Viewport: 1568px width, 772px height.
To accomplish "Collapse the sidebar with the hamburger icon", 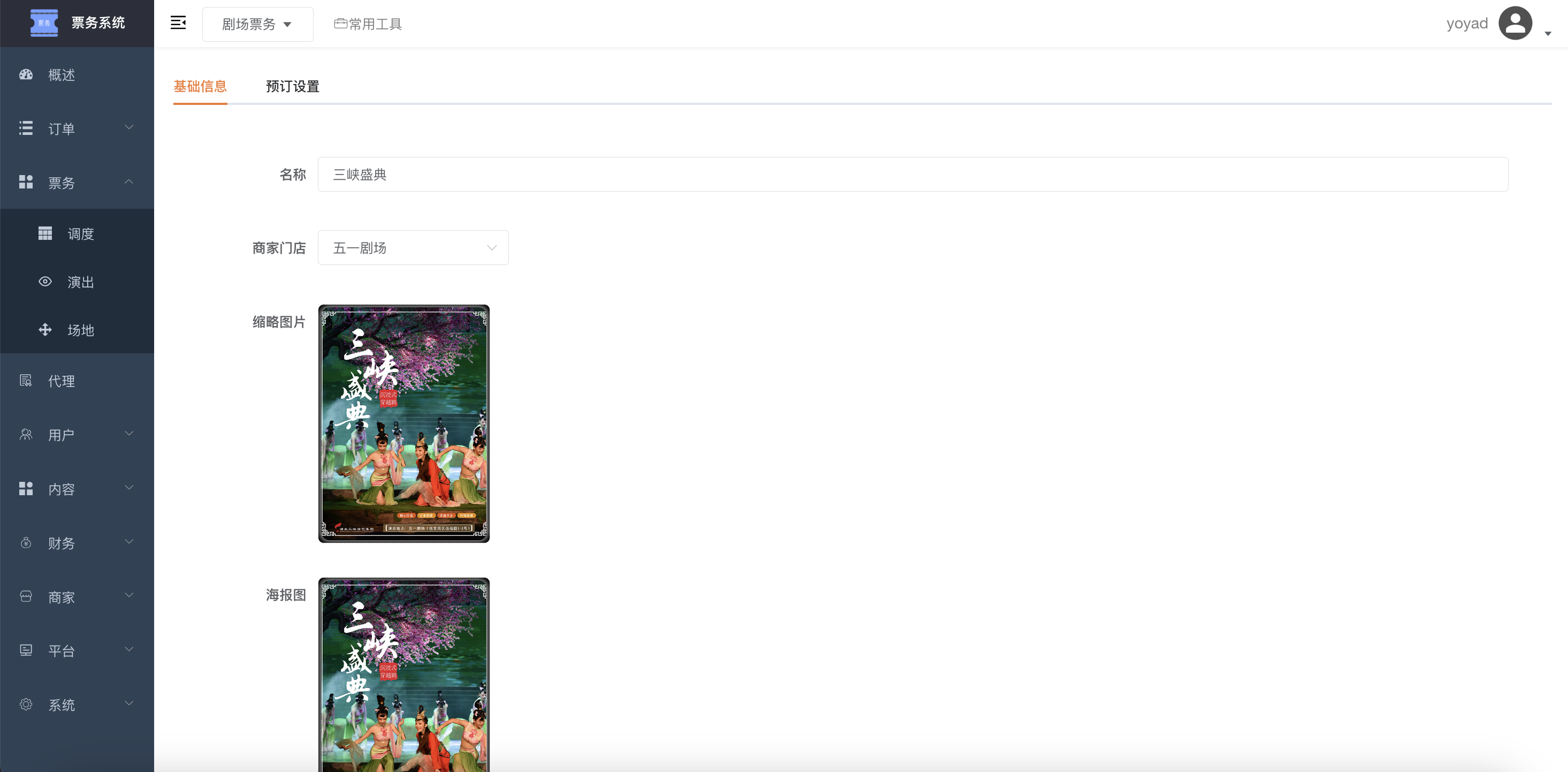I will click(178, 23).
